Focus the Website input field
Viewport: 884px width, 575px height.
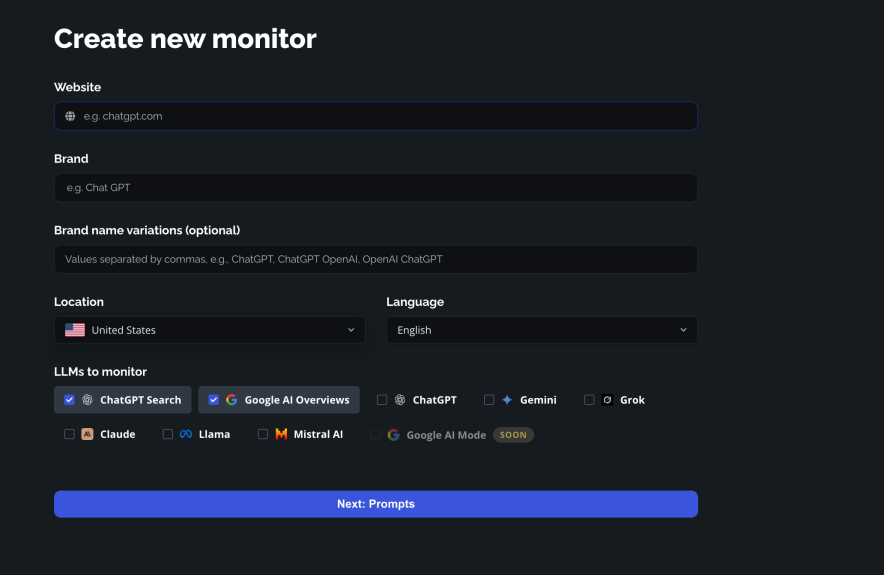click(376, 116)
